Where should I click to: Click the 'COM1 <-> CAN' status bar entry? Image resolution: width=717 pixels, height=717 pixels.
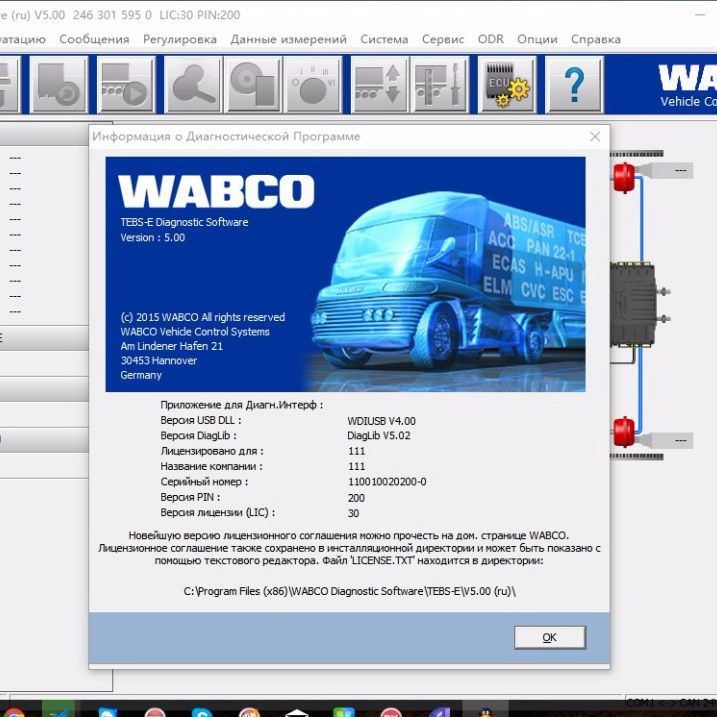point(670,703)
